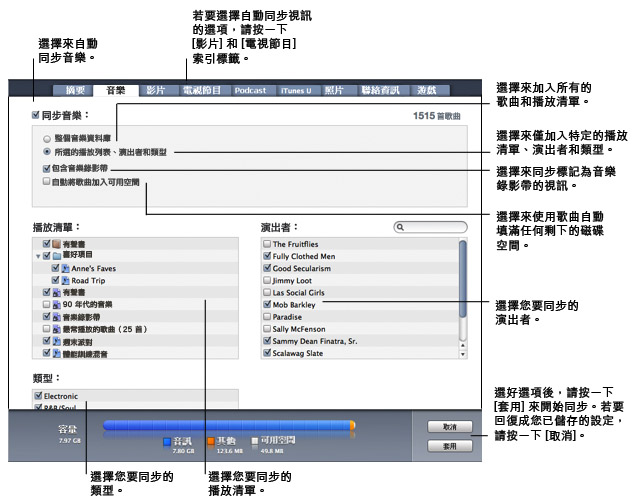The width and height of the screenshot is (640, 502).
Task: Collapse the 喜好項目 folder disclosure triangle
Action: tap(38, 256)
